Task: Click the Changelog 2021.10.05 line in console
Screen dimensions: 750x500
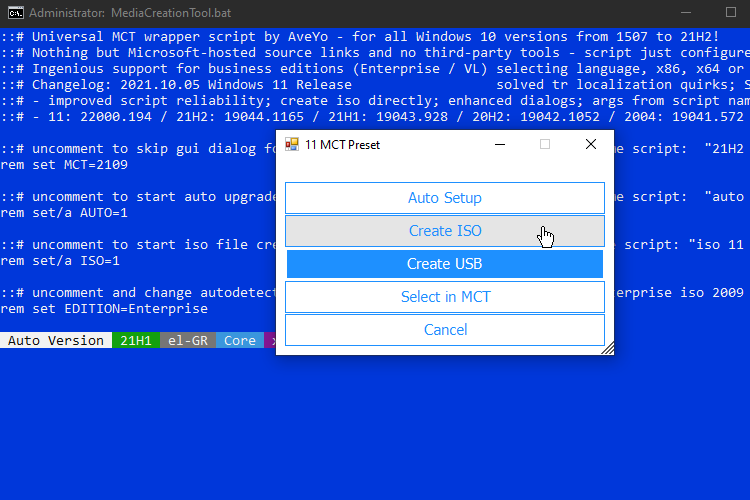Action: point(375,85)
